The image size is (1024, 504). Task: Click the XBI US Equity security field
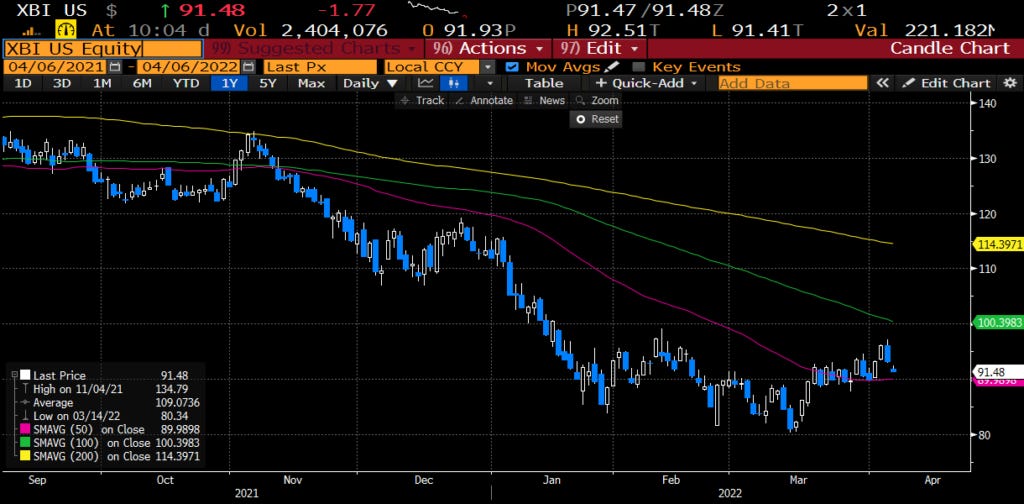(x=103, y=48)
